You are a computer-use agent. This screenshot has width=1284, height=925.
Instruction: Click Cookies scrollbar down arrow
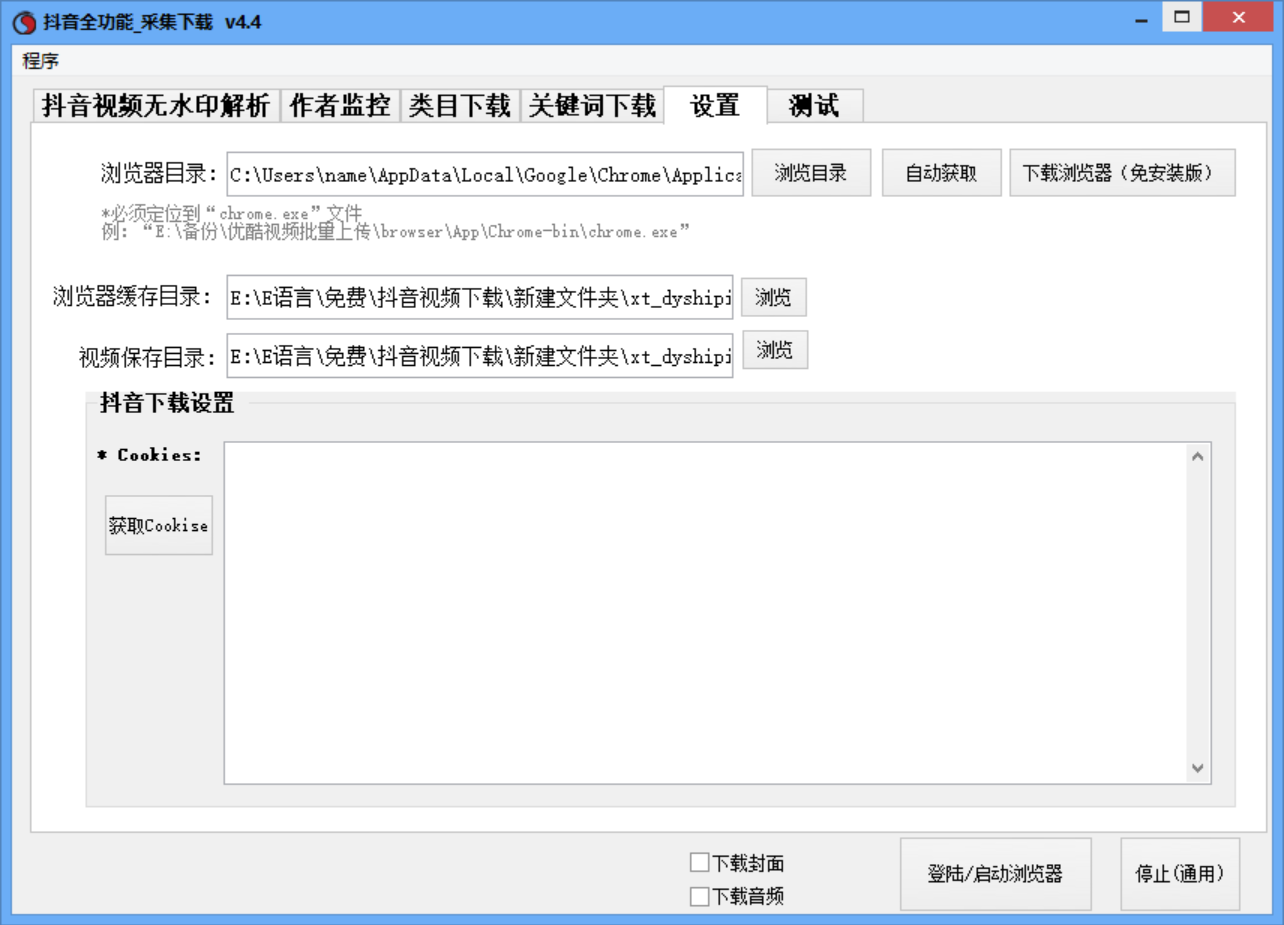(1198, 768)
